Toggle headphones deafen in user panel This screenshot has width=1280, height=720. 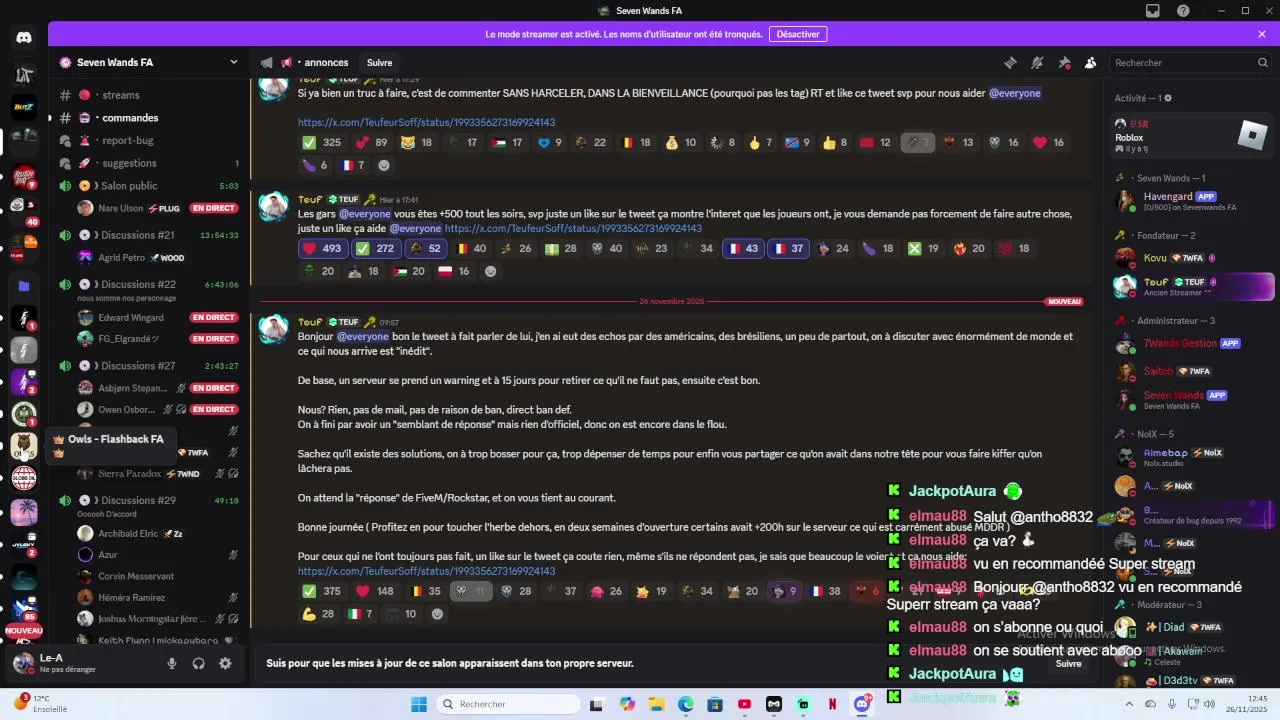coord(199,663)
